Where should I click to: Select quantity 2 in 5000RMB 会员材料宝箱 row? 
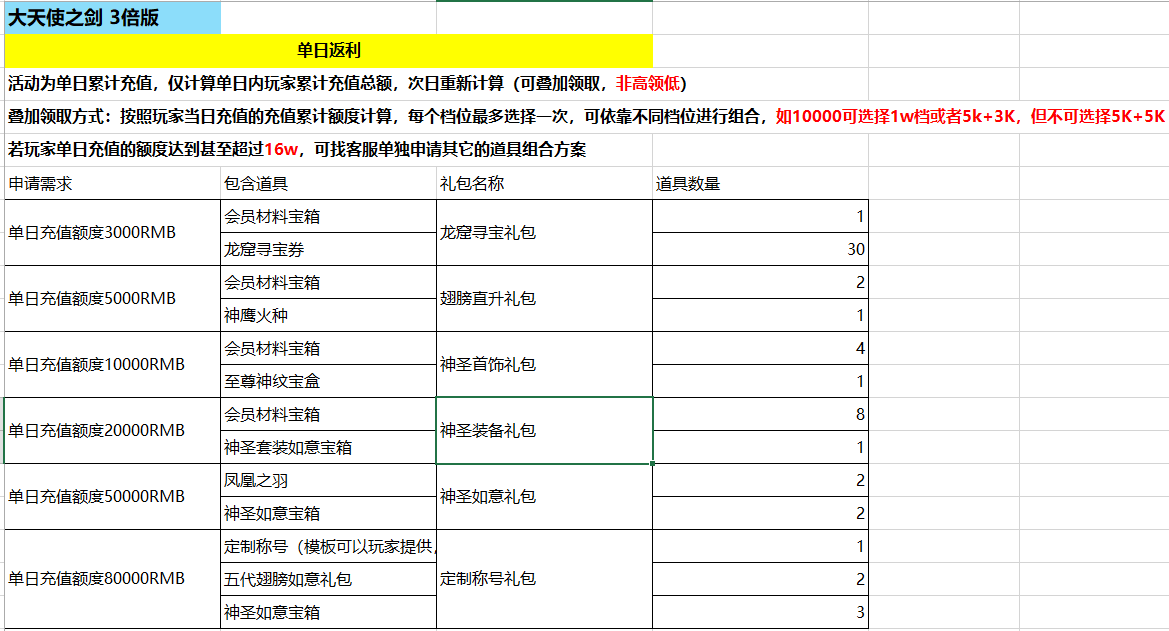760,282
